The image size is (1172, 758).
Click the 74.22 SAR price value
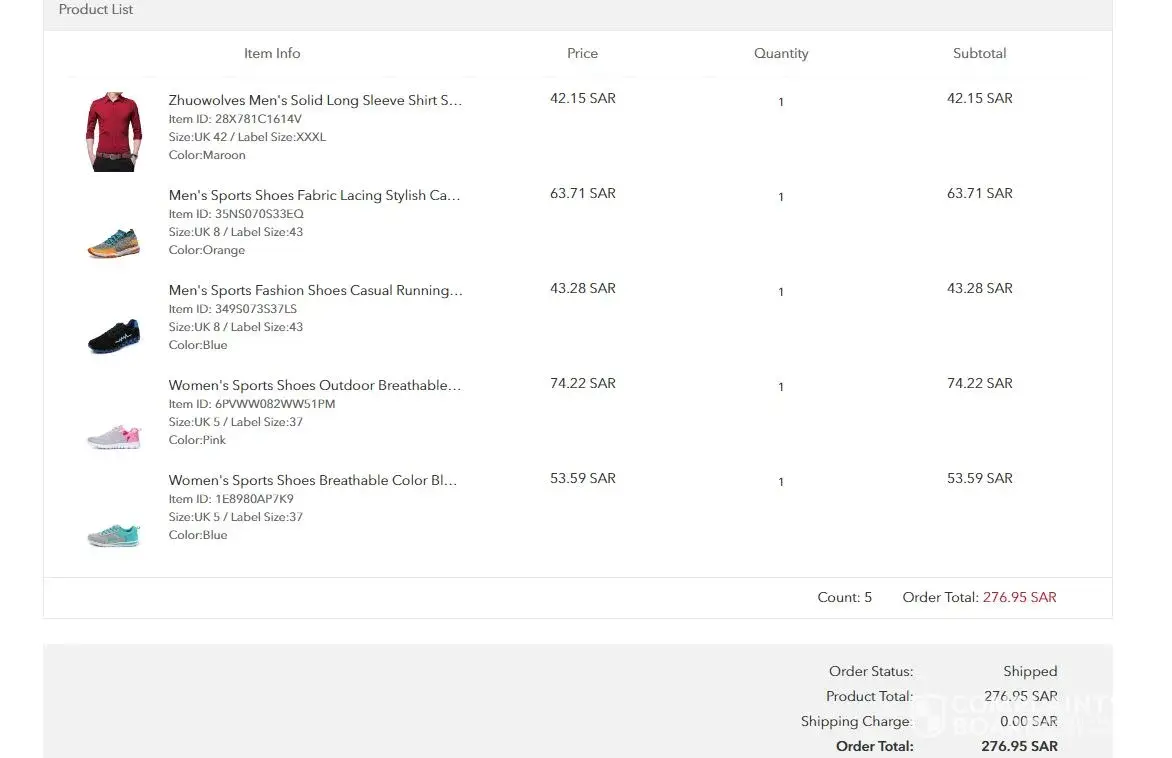pyautogui.click(x=583, y=383)
